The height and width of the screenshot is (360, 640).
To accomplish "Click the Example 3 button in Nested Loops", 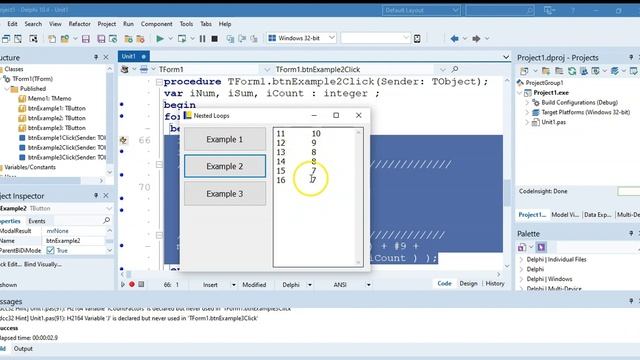I will [x=224, y=193].
